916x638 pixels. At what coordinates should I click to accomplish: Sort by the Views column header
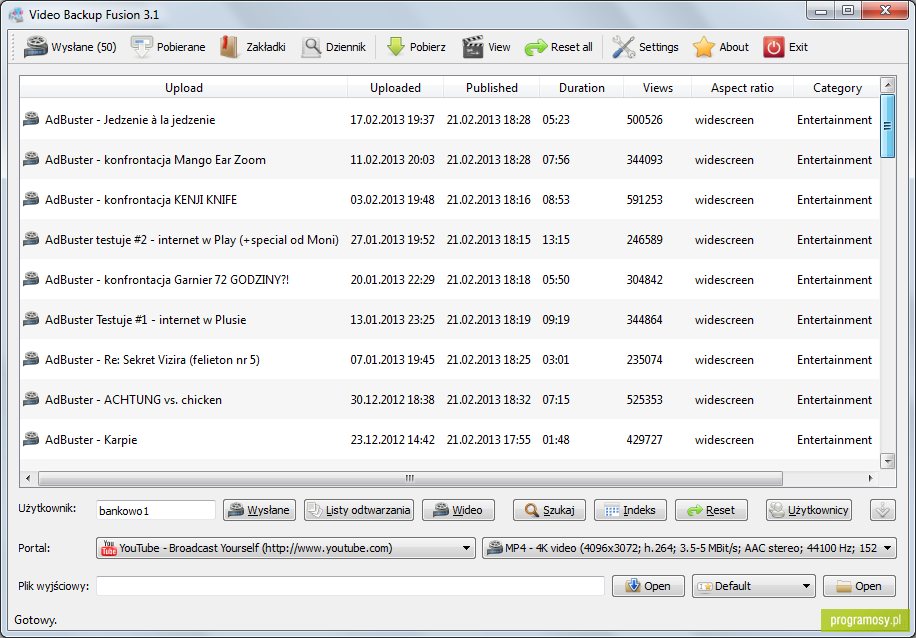tap(658, 88)
